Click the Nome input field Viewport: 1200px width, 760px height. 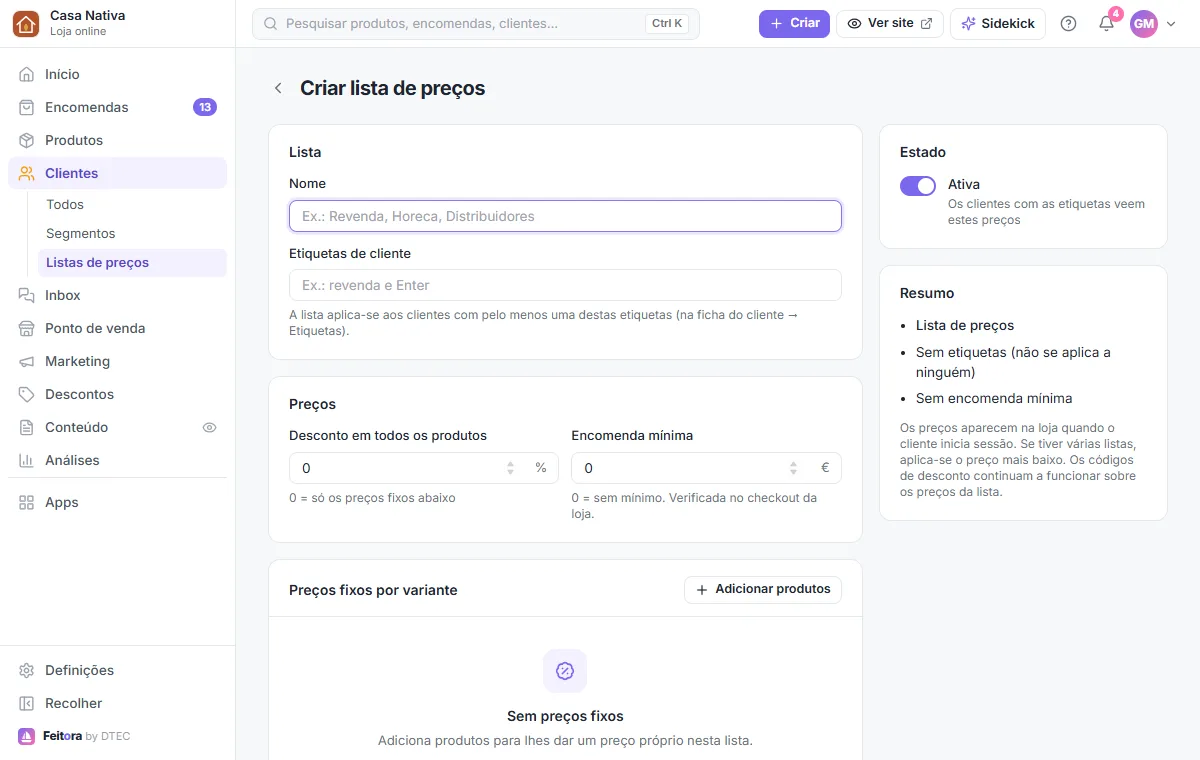coord(565,216)
